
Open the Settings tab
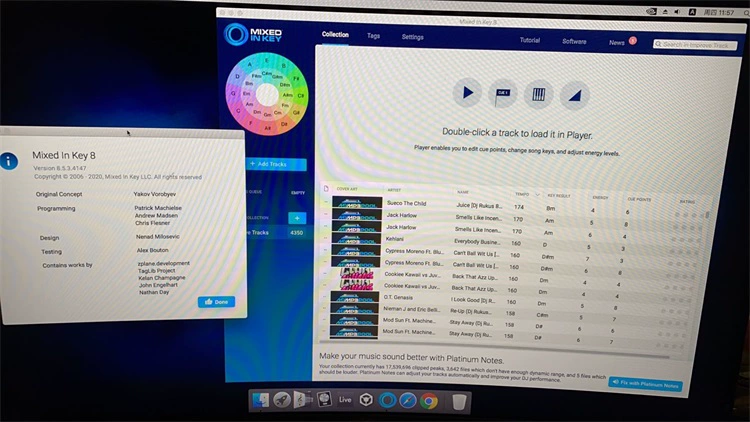(412, 37)
